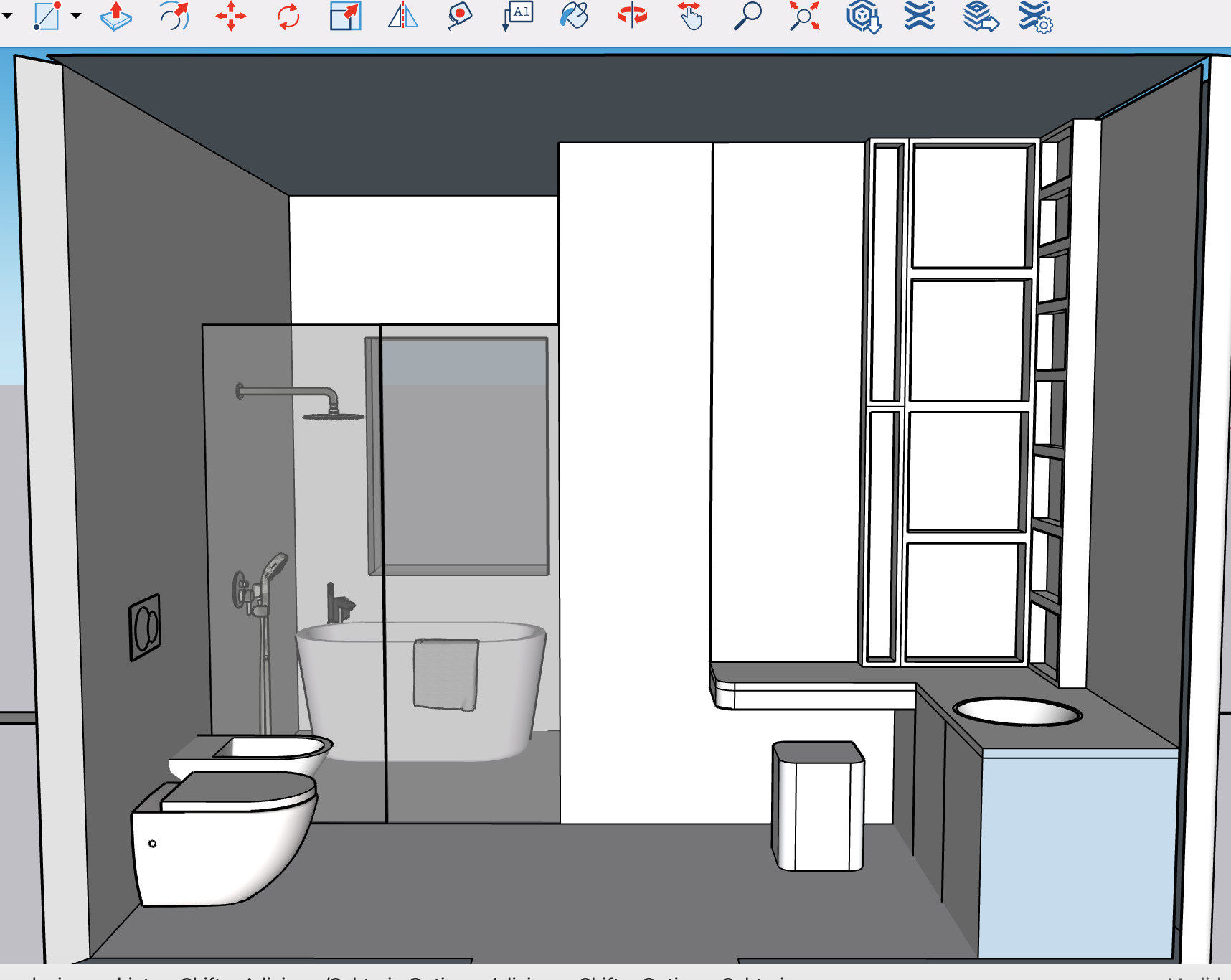Click the Send to LayOut icon

pos(980,16)
